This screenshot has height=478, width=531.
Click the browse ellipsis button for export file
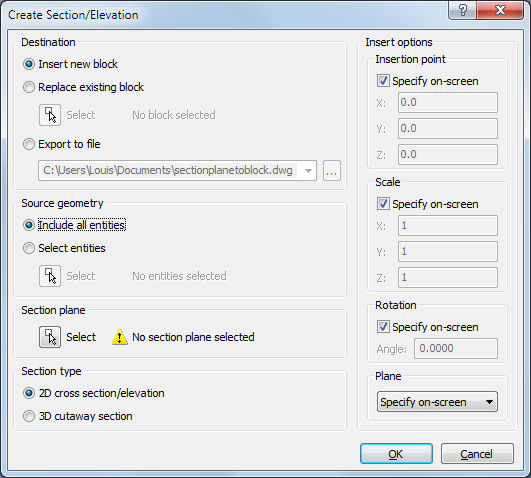pyautogui.click(x=332, y=170)
